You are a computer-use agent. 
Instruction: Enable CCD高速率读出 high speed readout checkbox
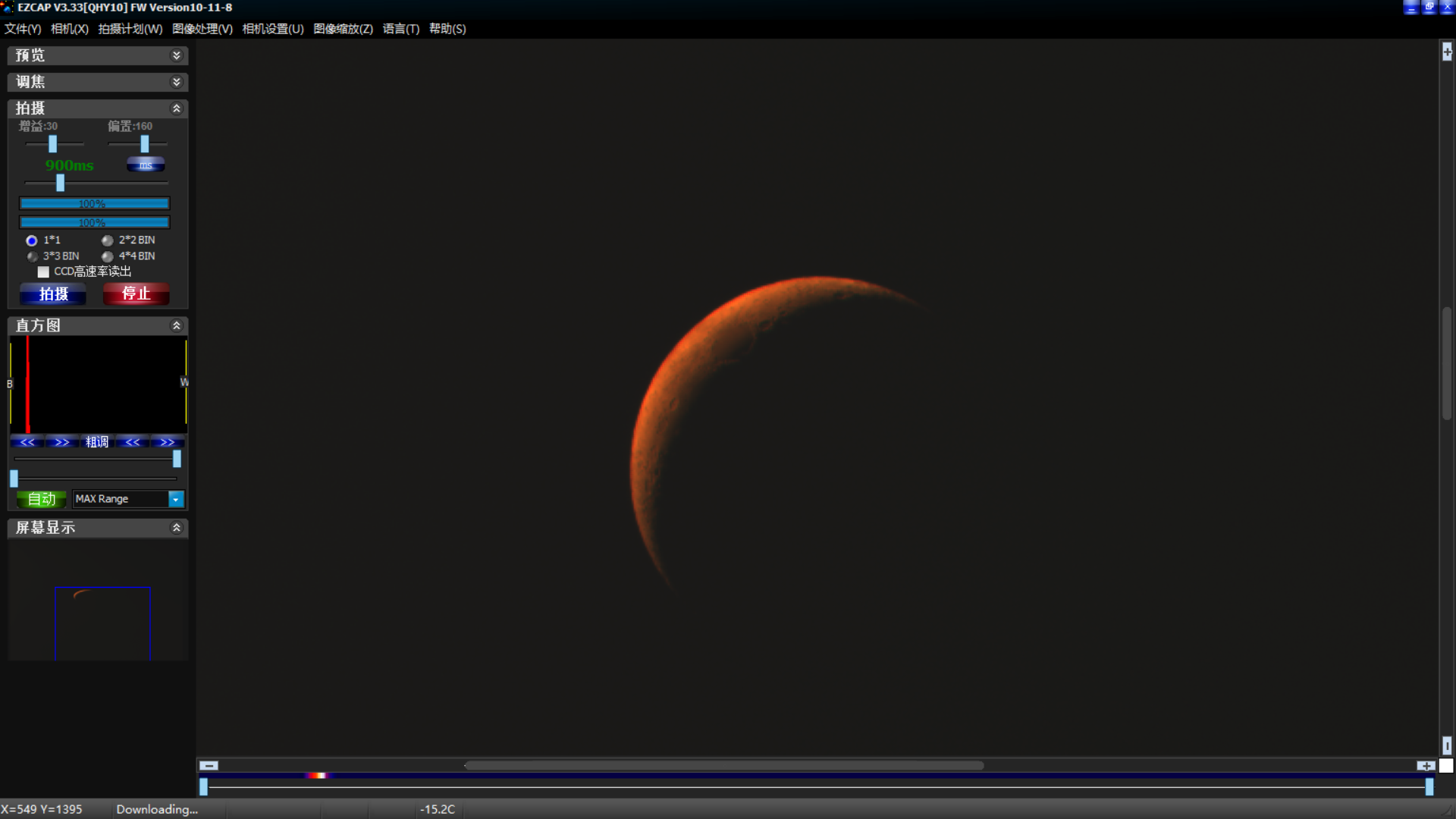[x=43, y=271]
